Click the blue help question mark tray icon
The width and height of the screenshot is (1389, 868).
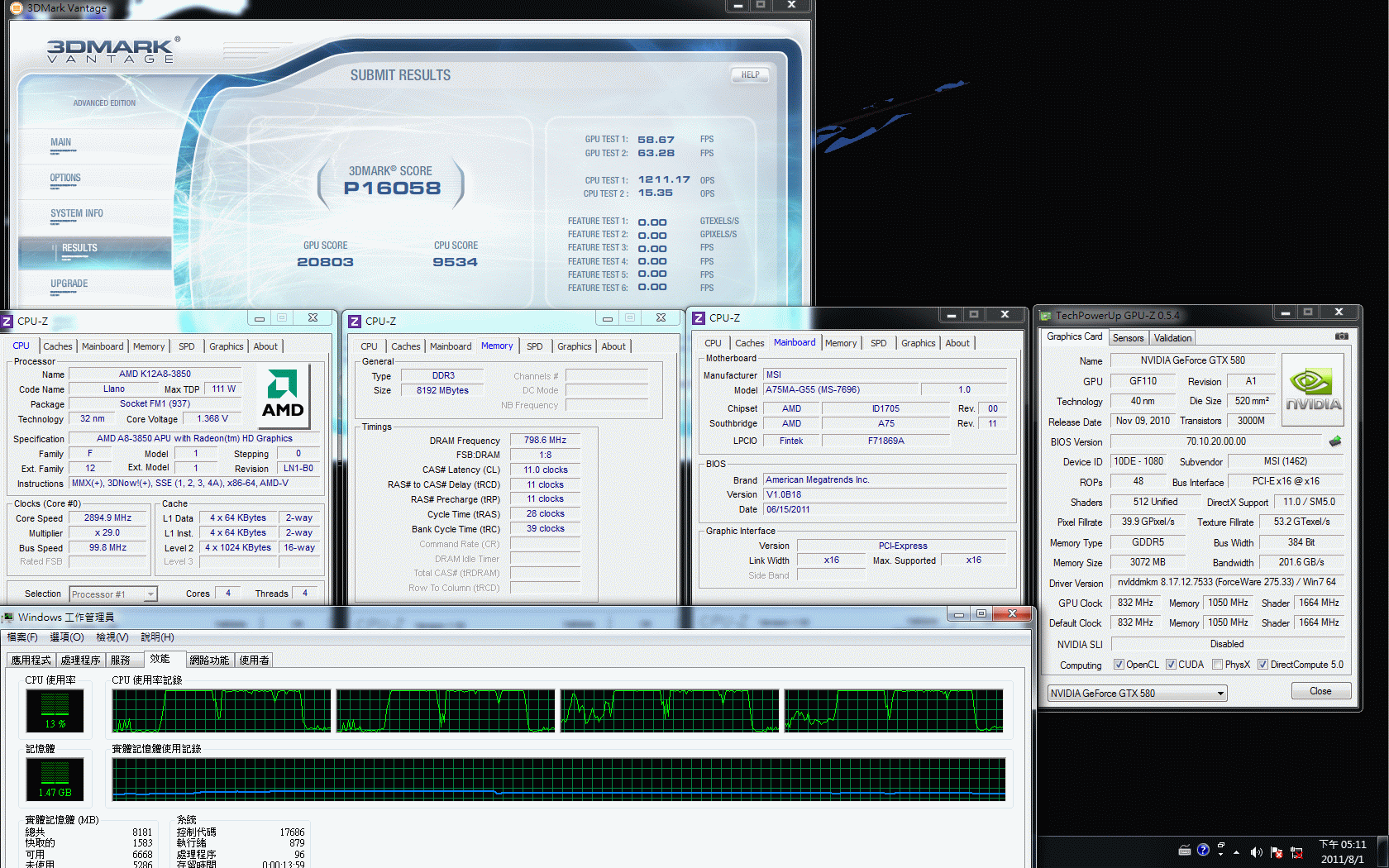pyautogui.click(x=1203, y=850)
